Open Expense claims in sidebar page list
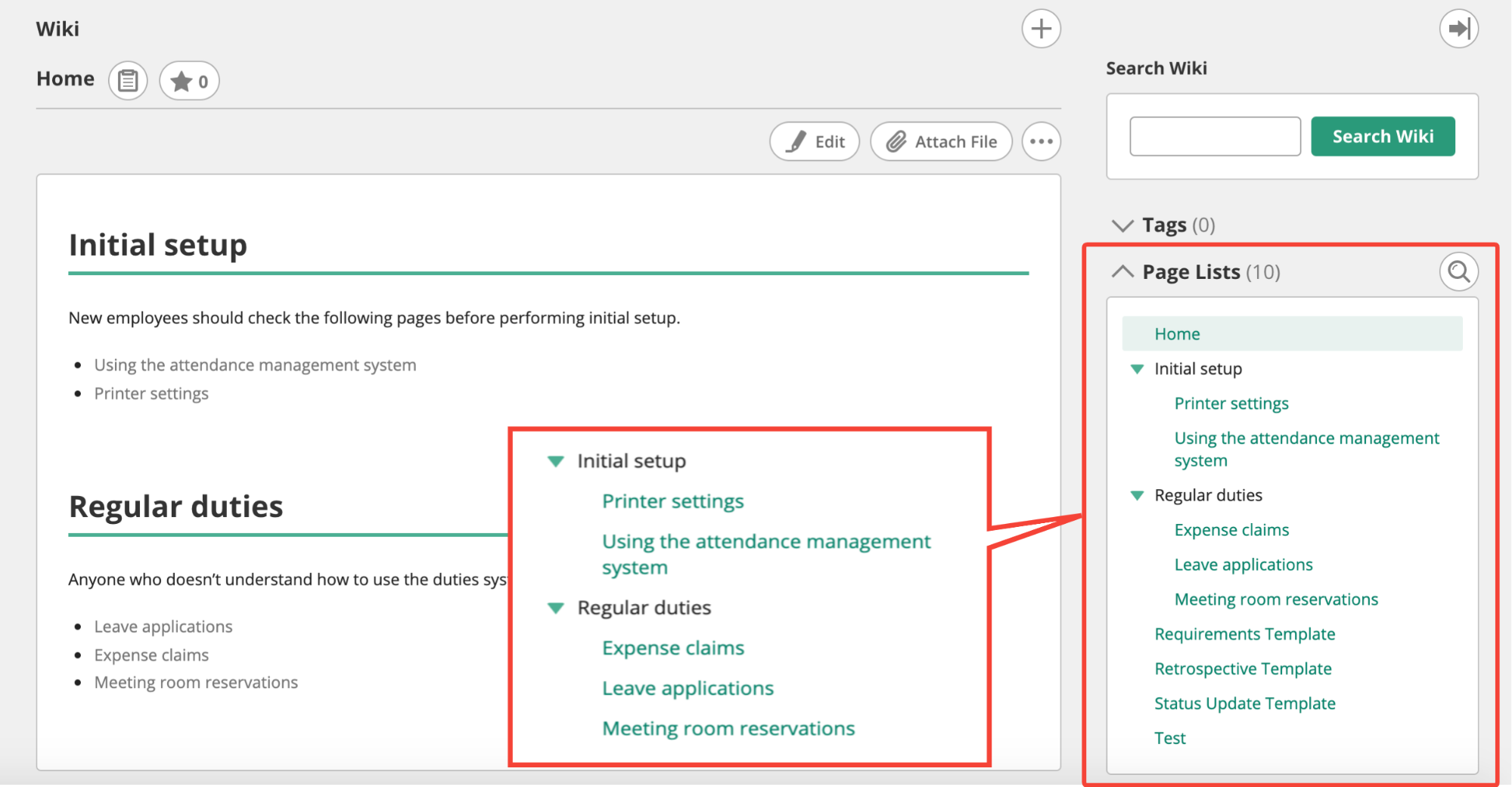Image resolution: width=1512 pixels, height=787 pixels. (x=1231, y=530)
